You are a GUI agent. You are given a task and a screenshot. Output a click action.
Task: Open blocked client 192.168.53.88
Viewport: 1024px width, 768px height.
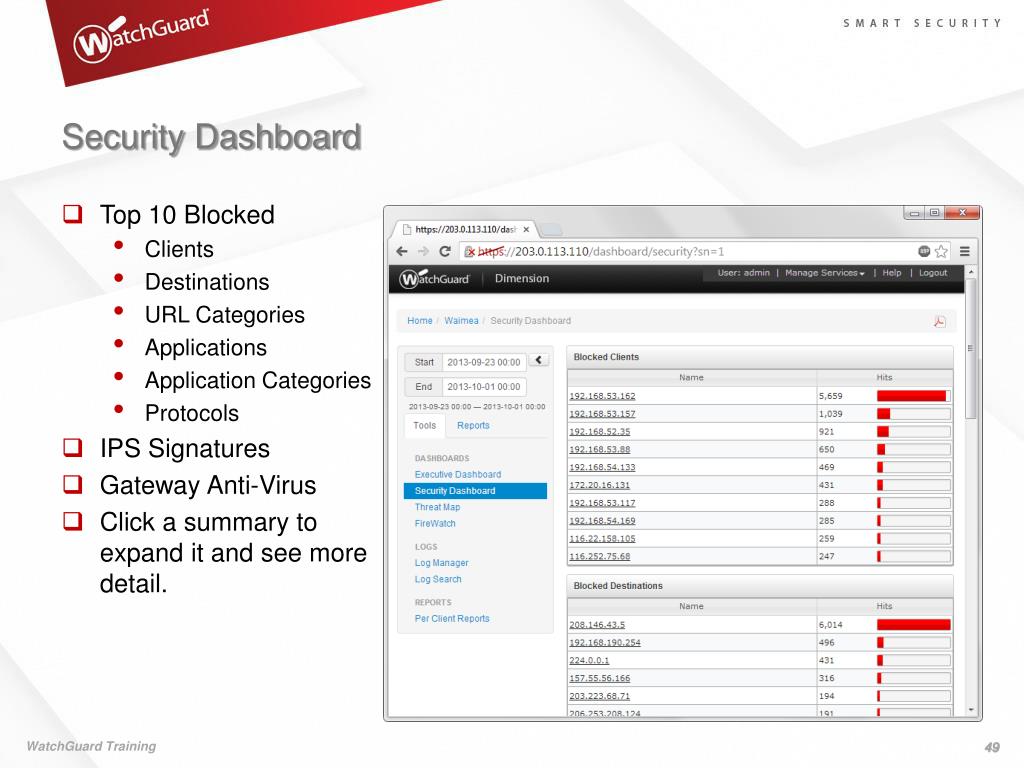[x=600, y=449]
